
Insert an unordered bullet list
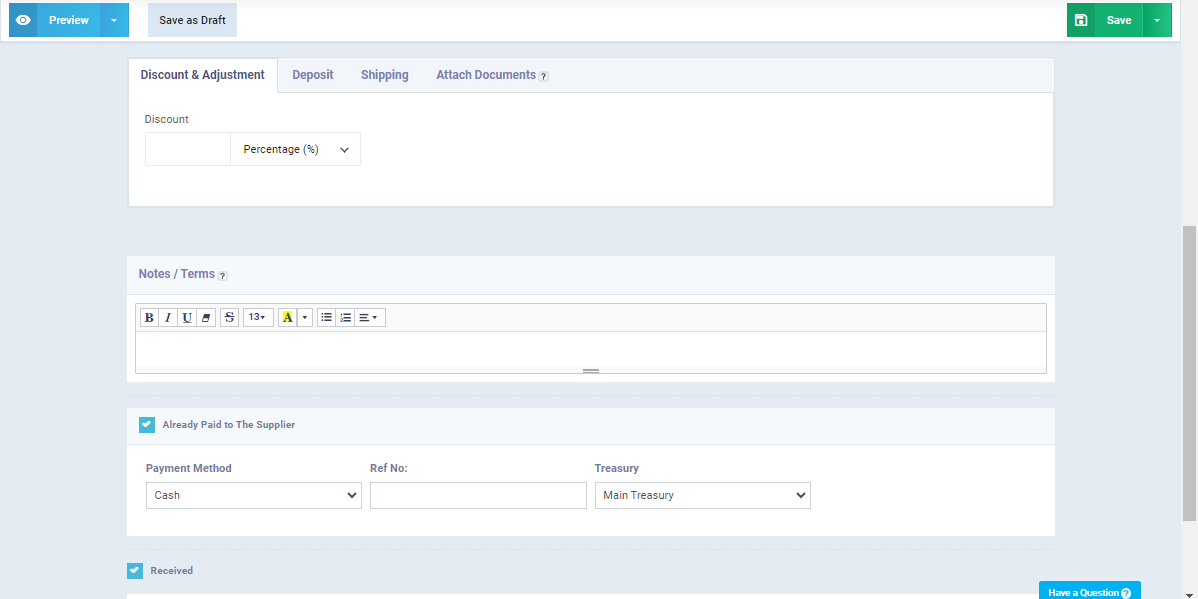[x=326, y=318]
